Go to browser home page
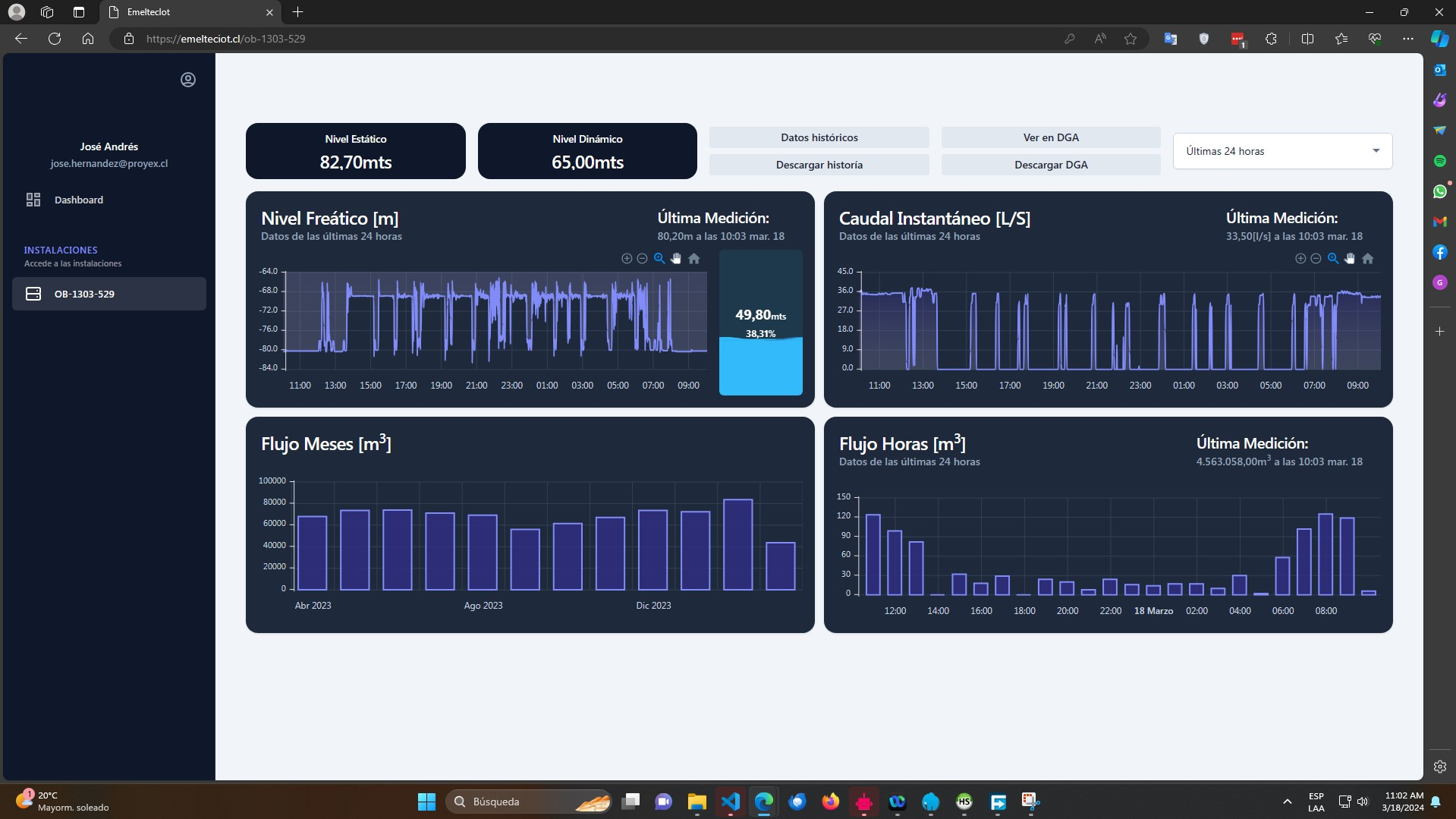The height and width of the screenshot is (819, 1456). (88, 39)
